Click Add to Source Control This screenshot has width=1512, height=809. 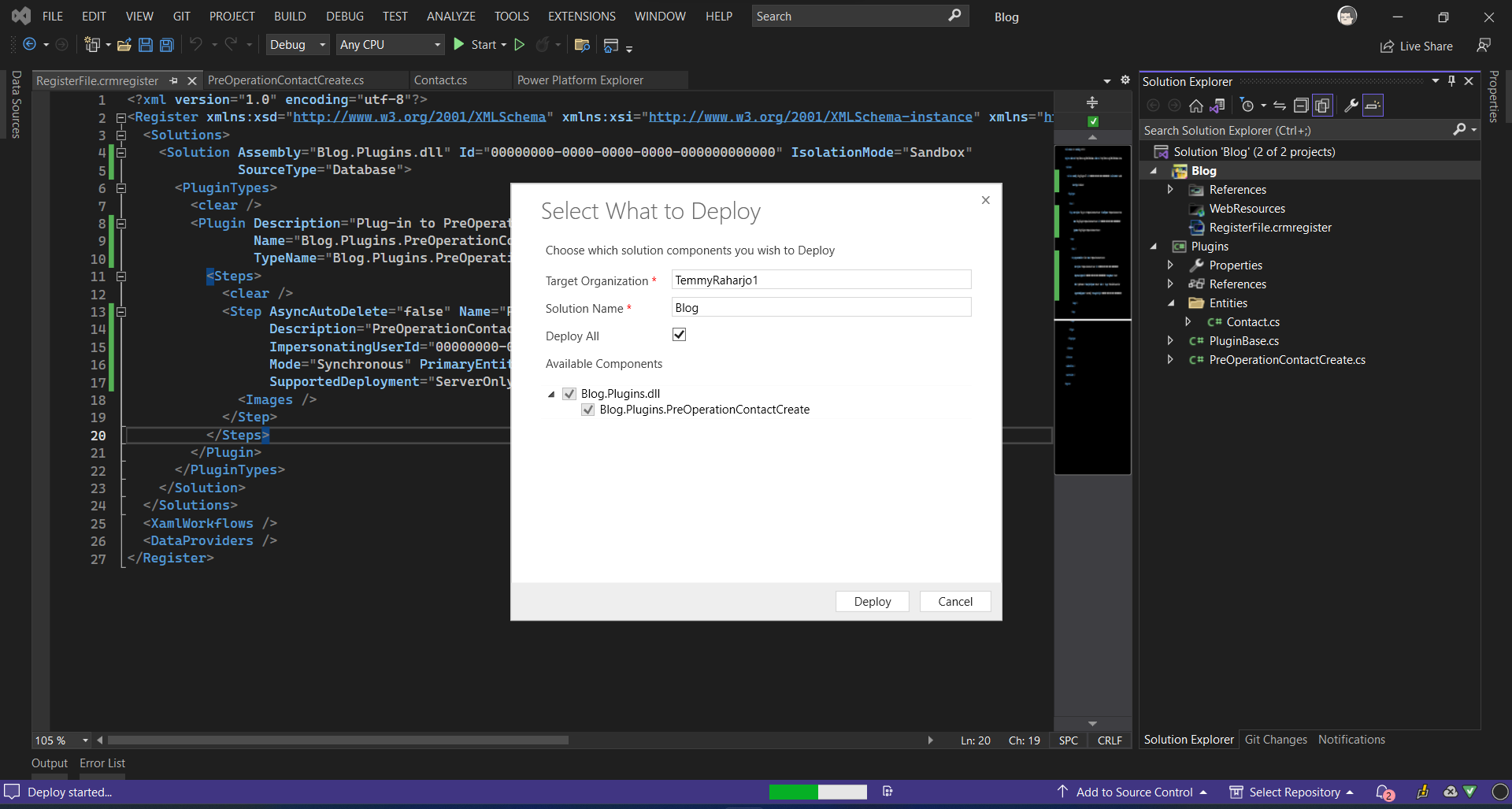1133,792
